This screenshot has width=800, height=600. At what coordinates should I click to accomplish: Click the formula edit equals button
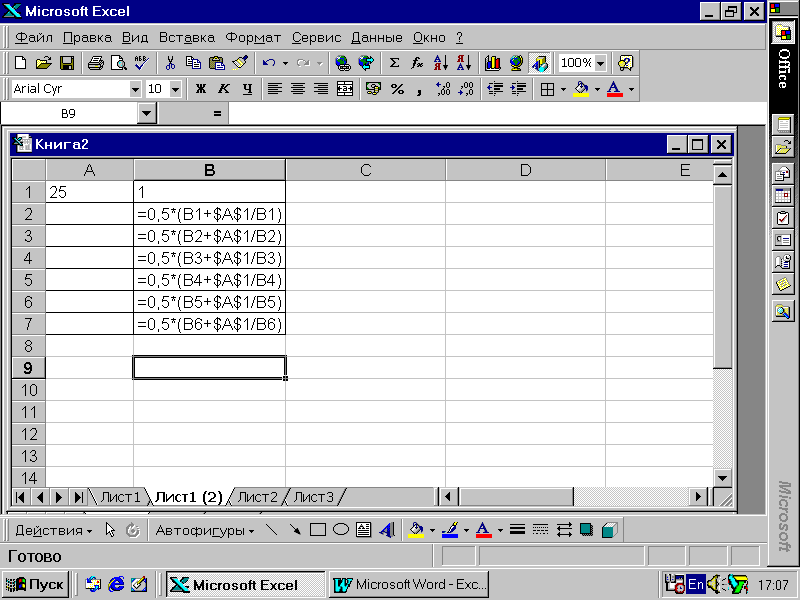pos(217,113)
